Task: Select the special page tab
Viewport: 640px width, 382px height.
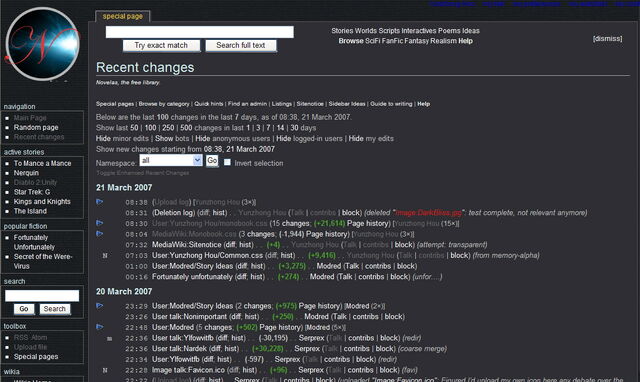Action: point(122,16)
